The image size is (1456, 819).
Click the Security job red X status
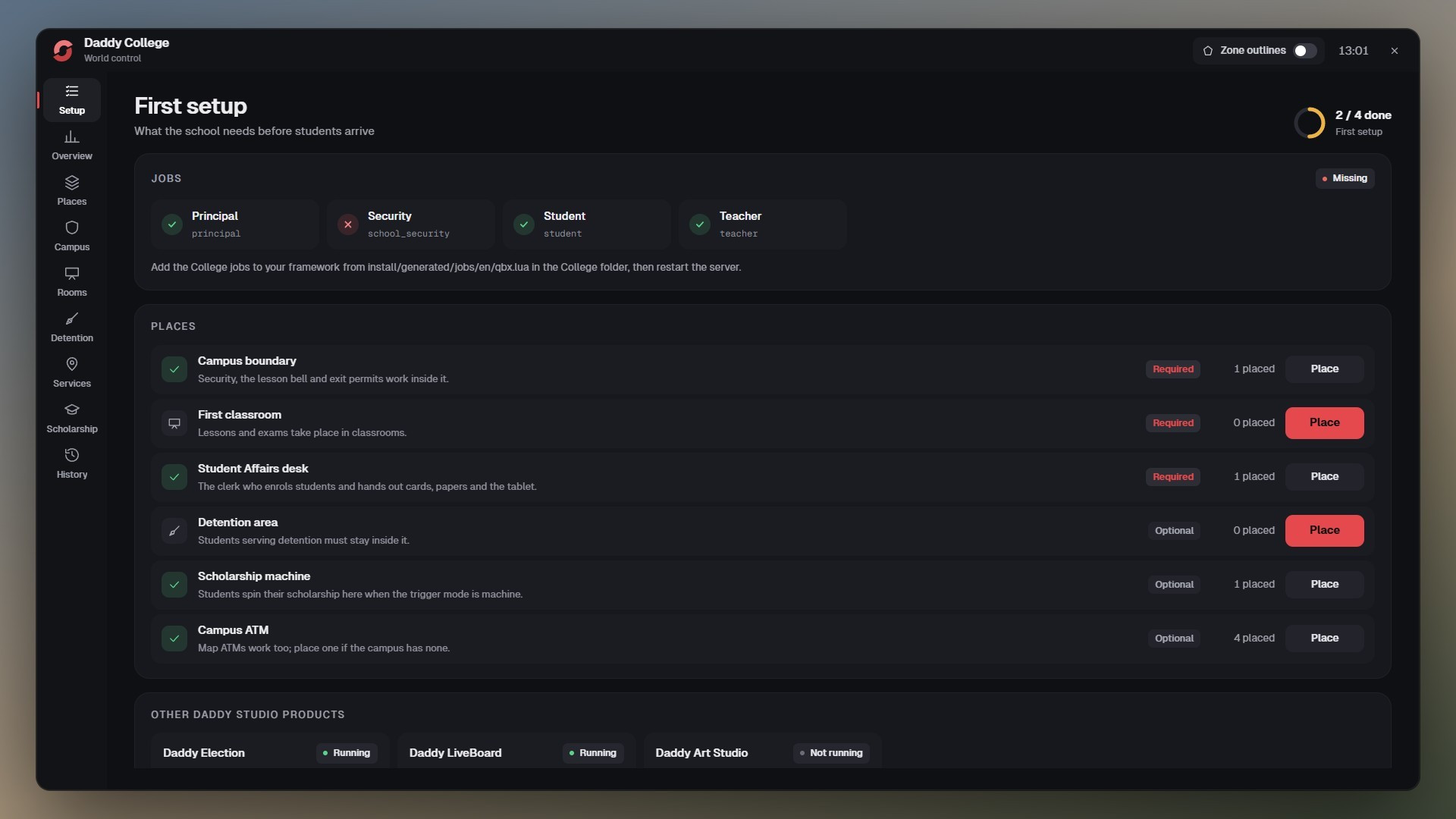click(x=348, y=224)
